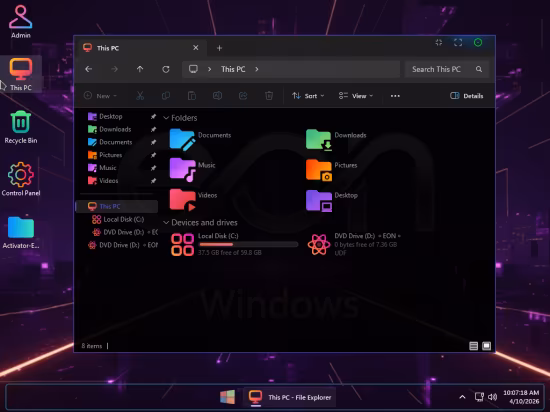The image size is (550, 412).
Task: Collapse the Folders group
Action: coord(166,118)
